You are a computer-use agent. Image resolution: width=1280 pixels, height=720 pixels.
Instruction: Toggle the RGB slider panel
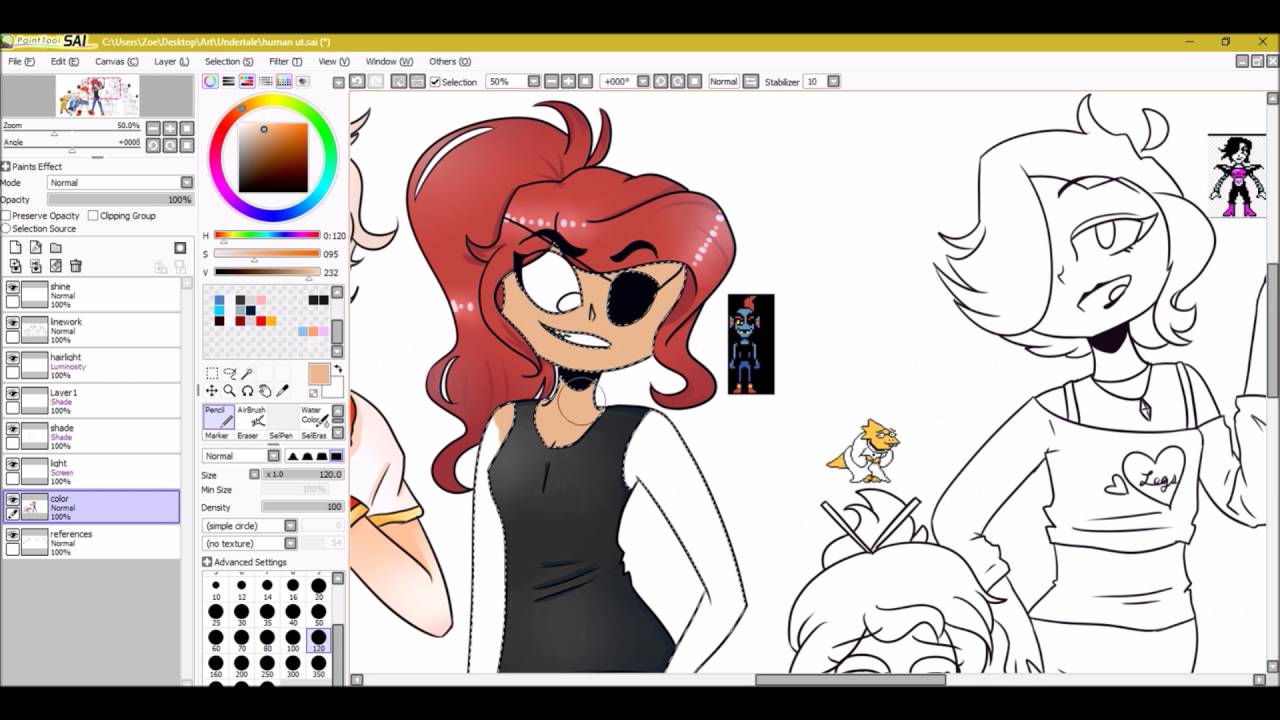(x=228, y=81)
